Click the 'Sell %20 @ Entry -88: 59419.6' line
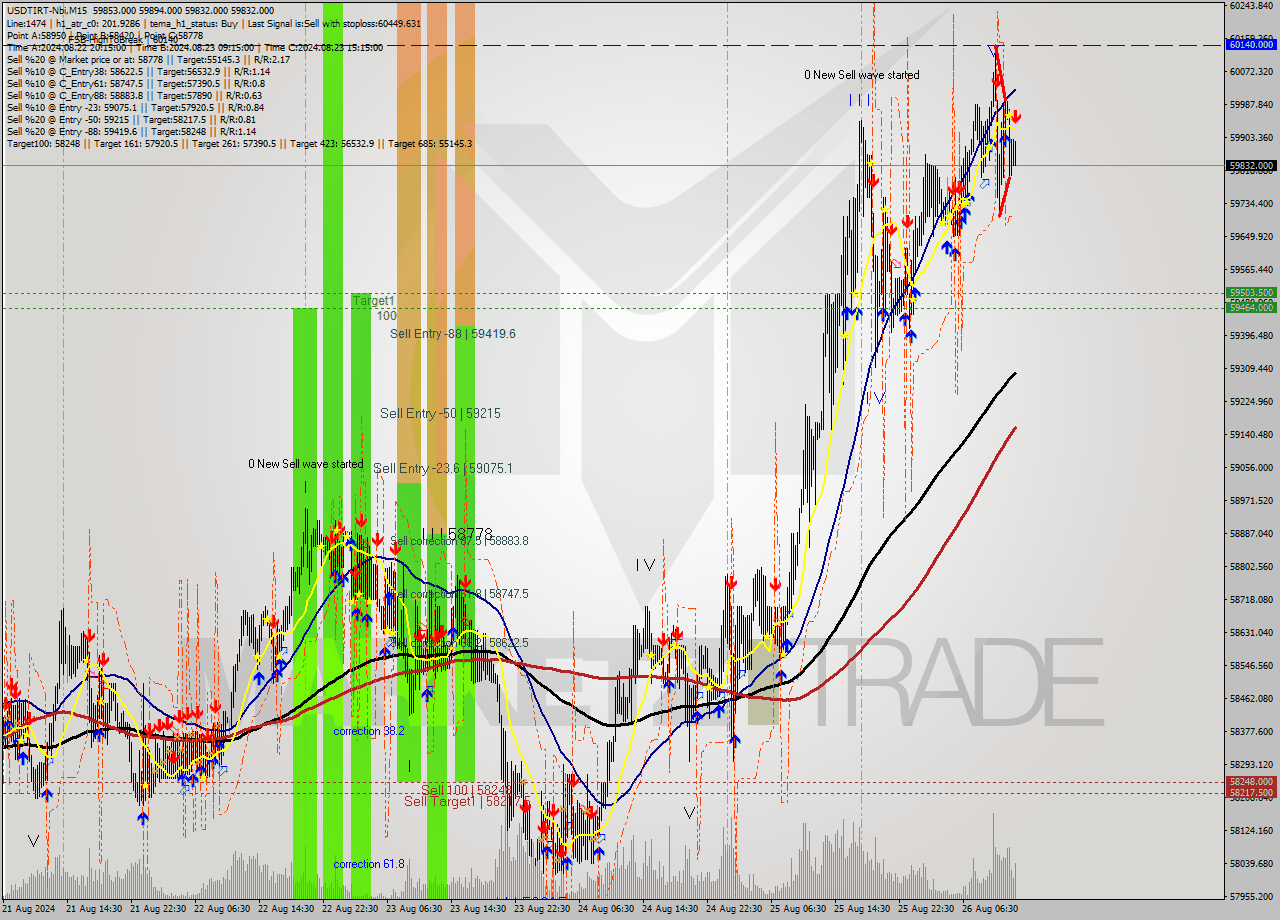 pos(131,131)
